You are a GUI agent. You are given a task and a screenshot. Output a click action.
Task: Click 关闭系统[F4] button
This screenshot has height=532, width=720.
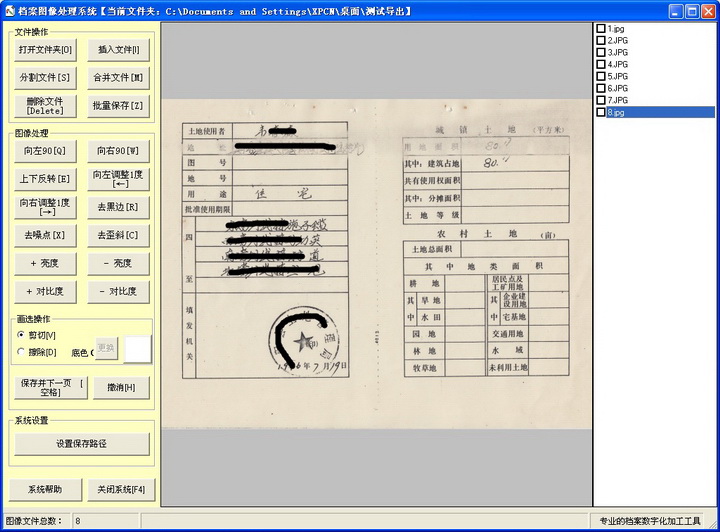(121, 489)
